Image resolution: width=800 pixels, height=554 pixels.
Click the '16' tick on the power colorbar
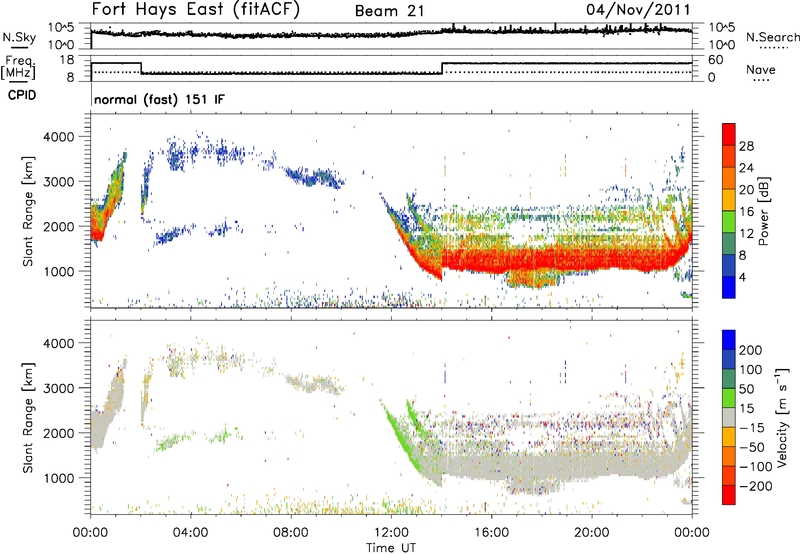point(746,212)
